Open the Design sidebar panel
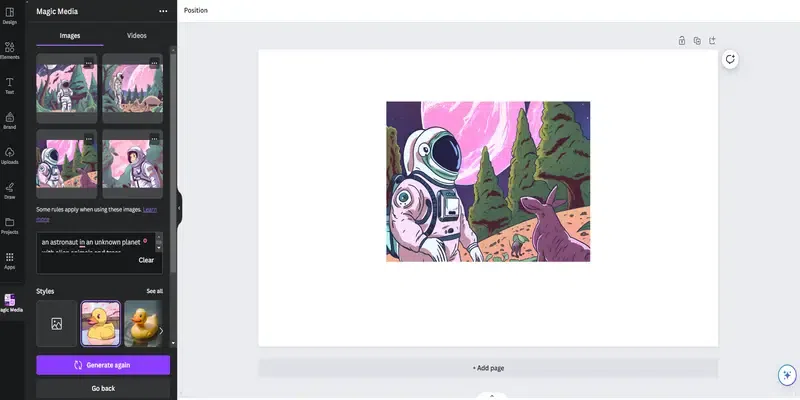This screenshot has height=400, width=800. point(10,15)
